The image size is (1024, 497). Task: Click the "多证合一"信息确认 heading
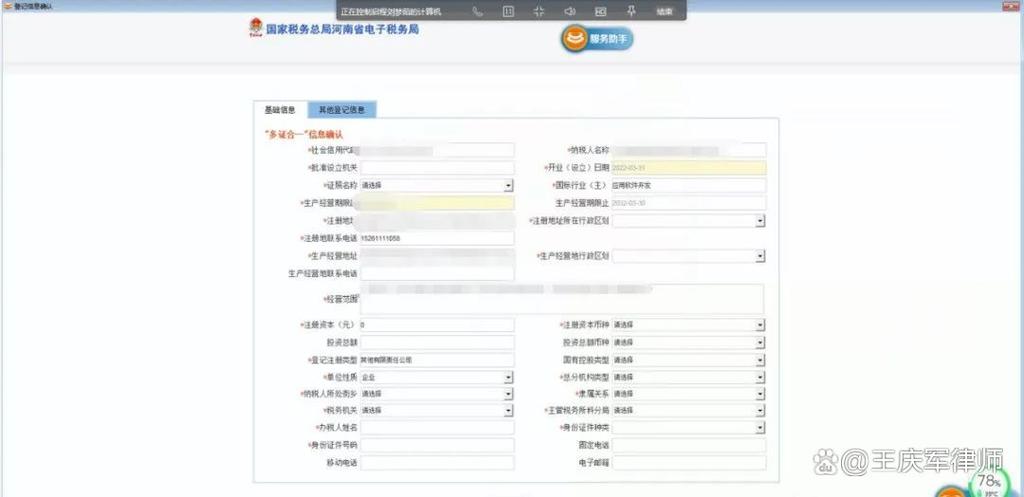[302, 135]
